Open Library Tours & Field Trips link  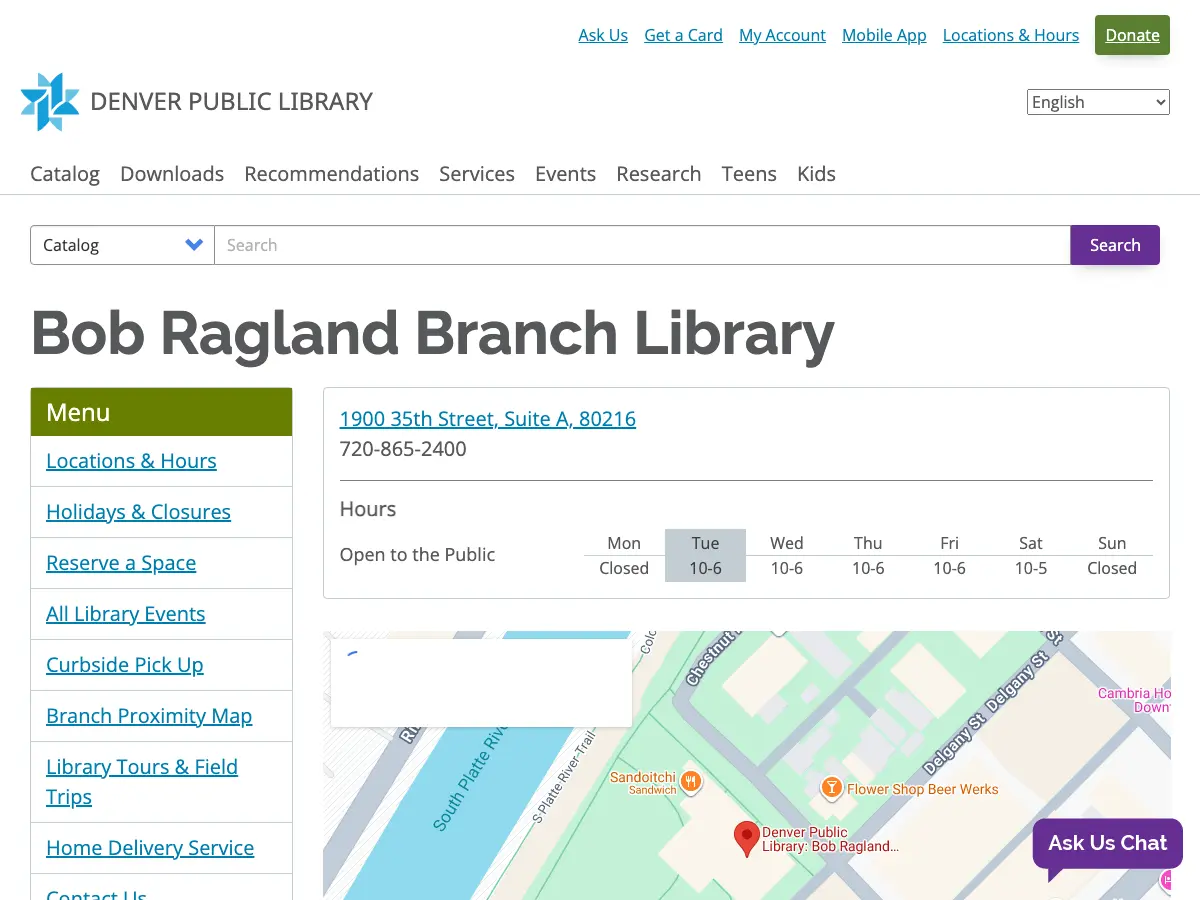click(142, 782)
